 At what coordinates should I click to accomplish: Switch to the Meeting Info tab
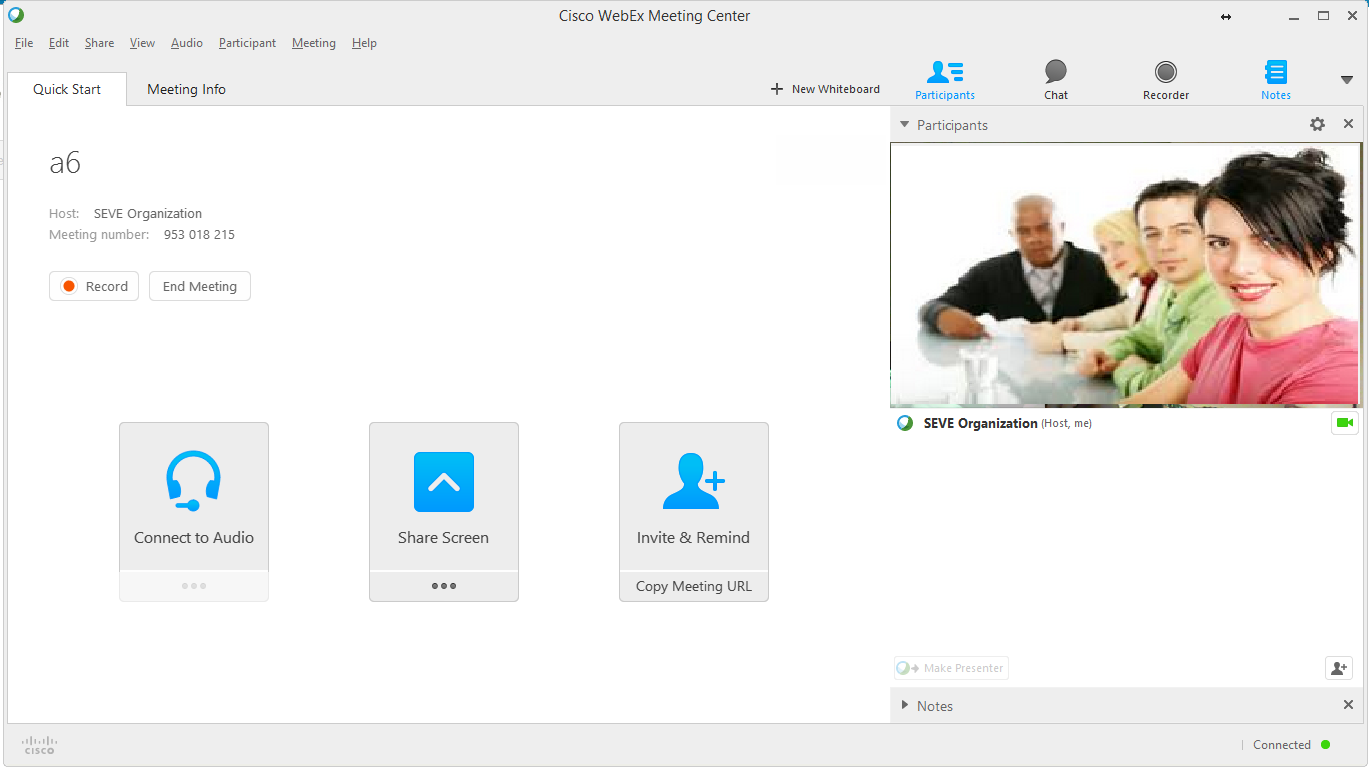tap(186, 89)
